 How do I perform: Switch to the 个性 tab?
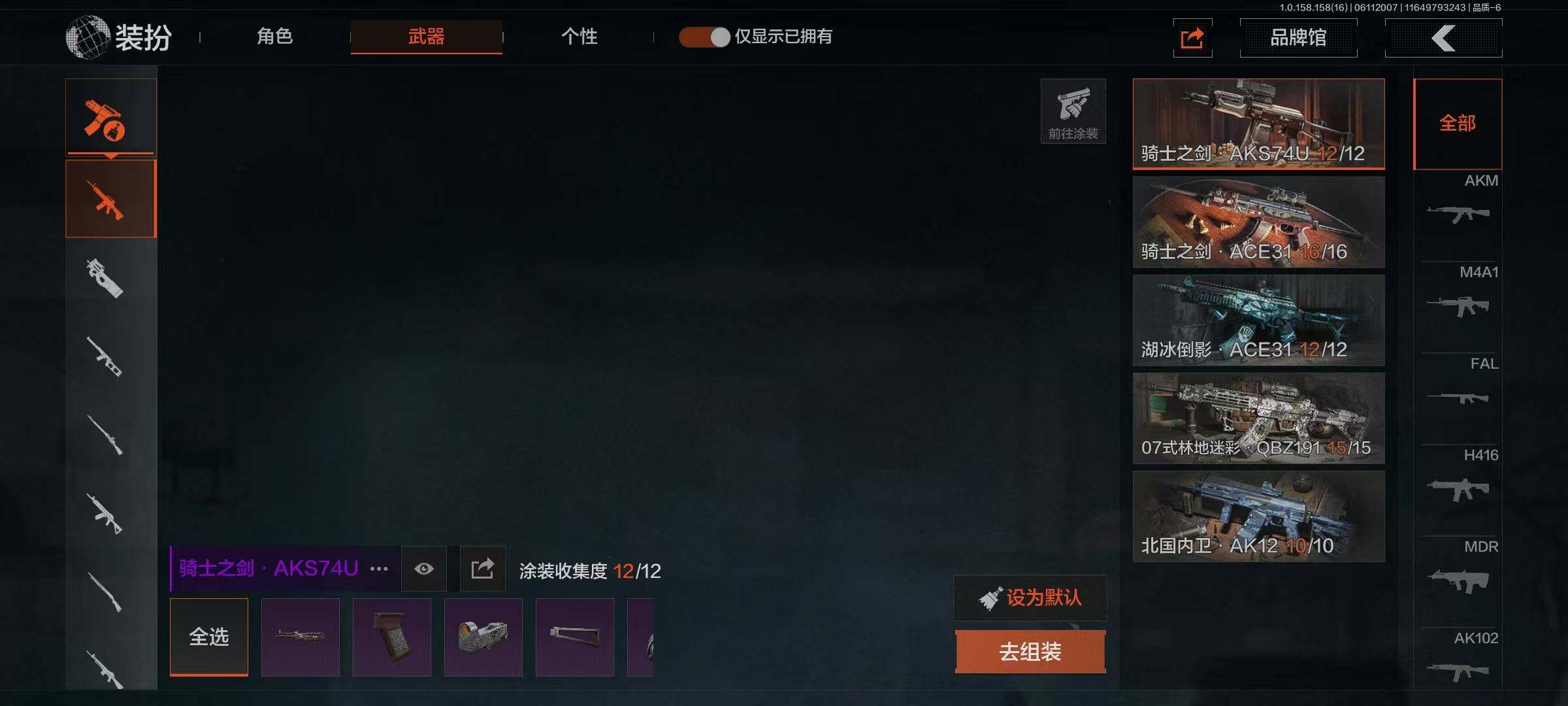point(579,37)
